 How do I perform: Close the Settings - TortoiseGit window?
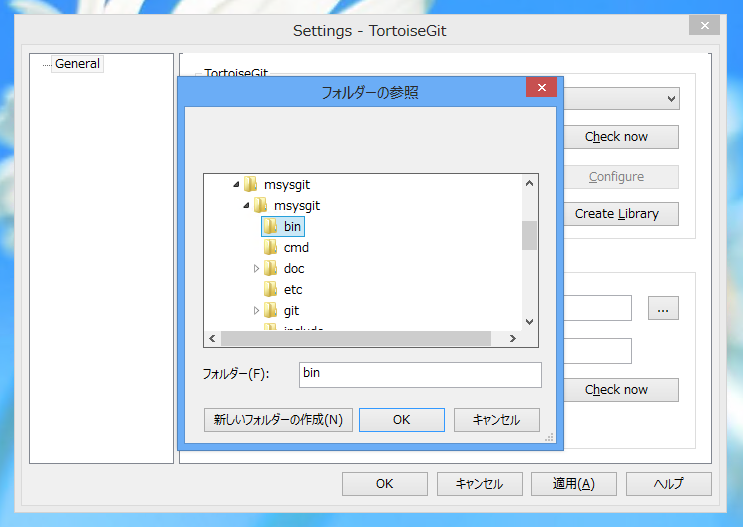[704, 25]
